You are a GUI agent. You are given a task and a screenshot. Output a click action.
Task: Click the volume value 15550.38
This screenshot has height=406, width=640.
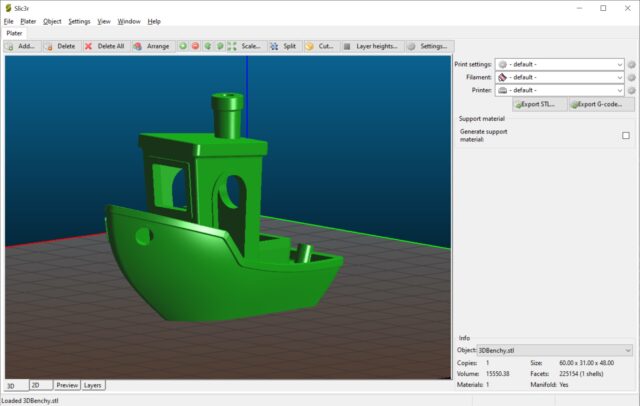pyautogui.click(x=498, y=374)
